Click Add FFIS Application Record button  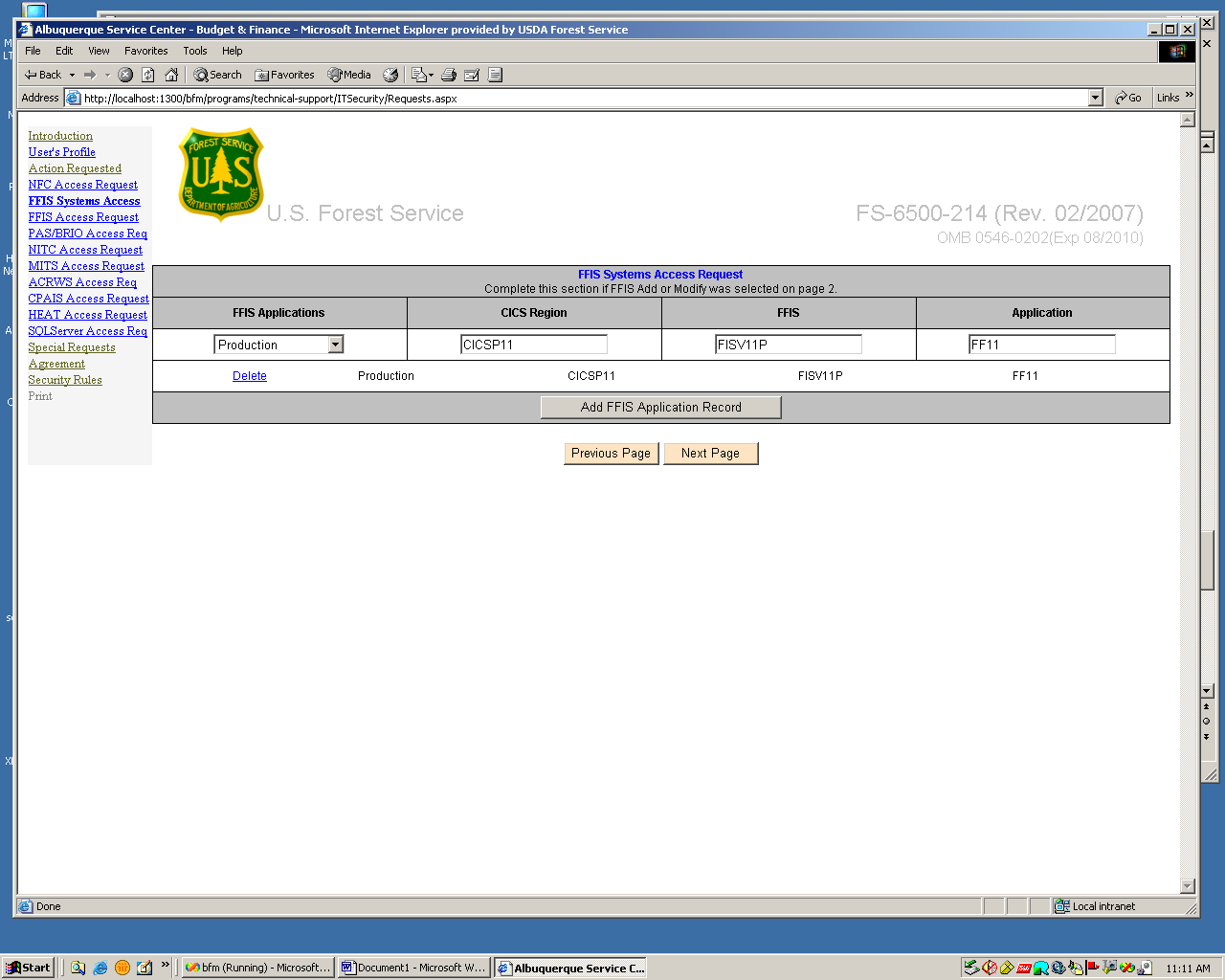[x=660, y=408]
